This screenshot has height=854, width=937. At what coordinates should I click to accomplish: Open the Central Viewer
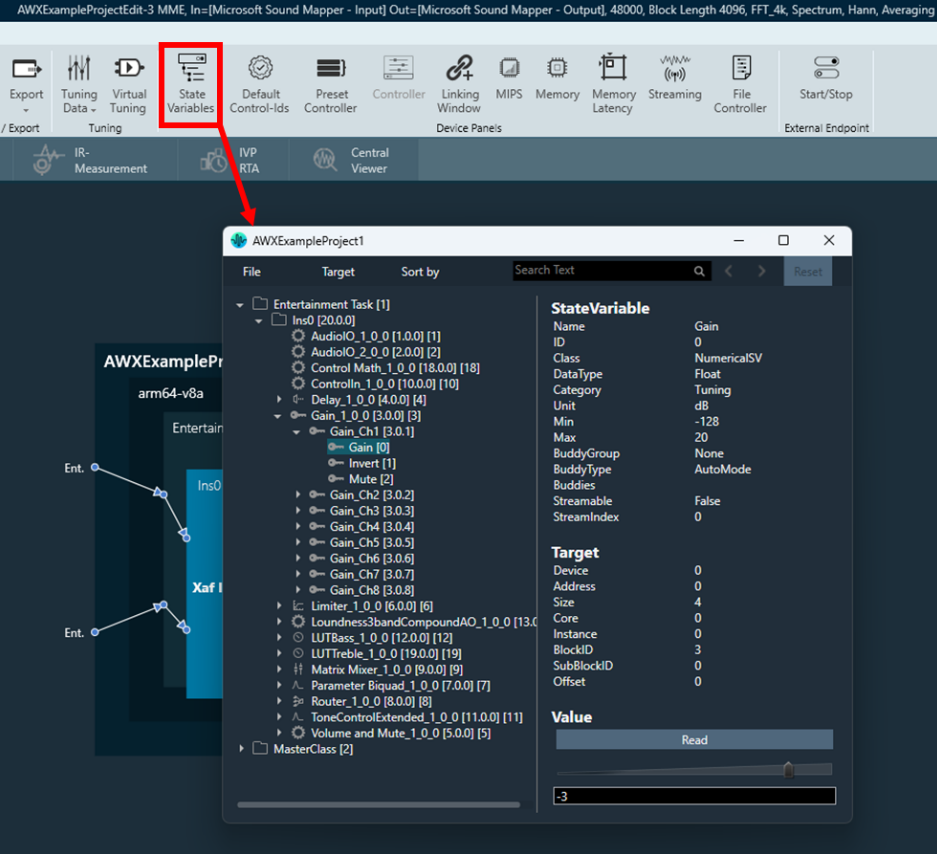[351, 160]
